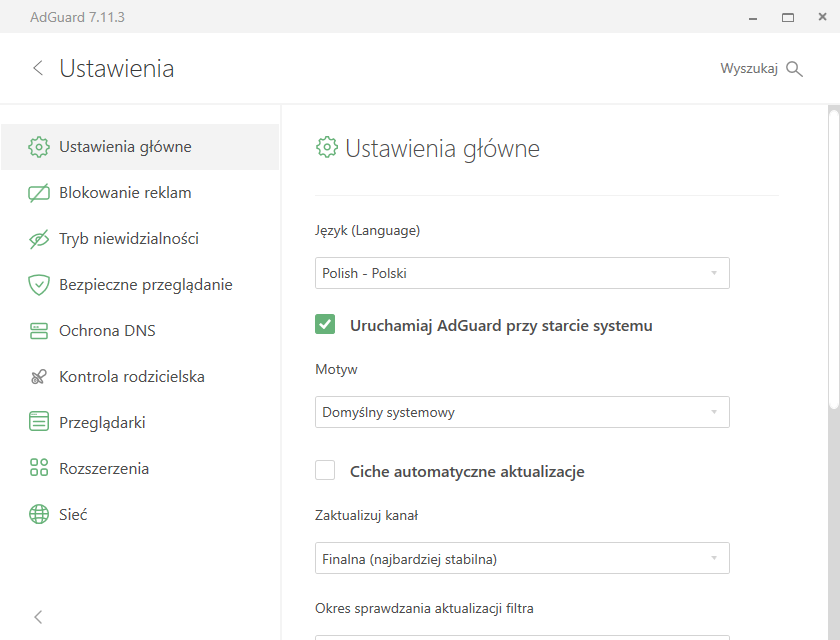This screenshot has height=640, width=840.
Task: Select Ustawienia główne sidebar item
Action: click(140, 147)
